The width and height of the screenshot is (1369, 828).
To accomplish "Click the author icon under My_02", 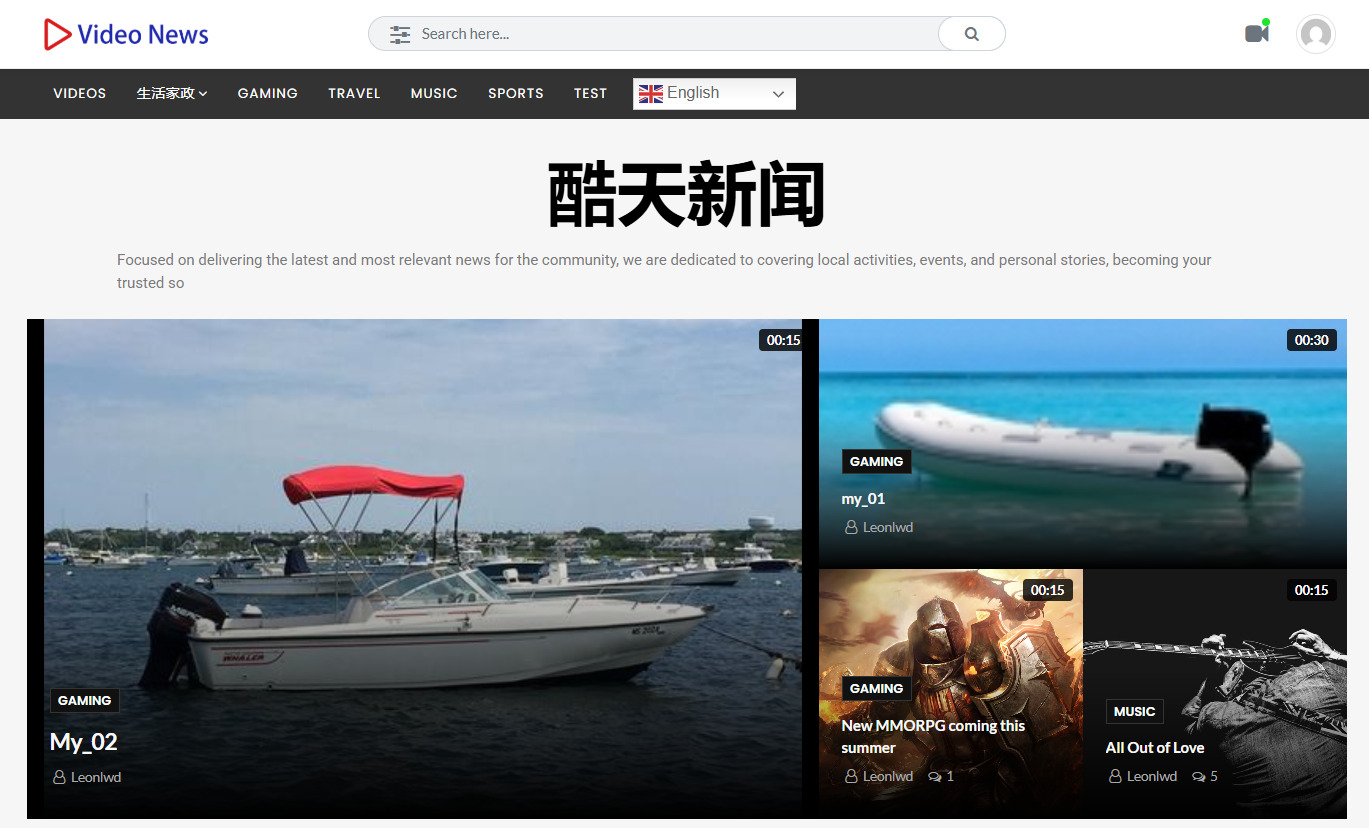I will [x=59, y=777].
